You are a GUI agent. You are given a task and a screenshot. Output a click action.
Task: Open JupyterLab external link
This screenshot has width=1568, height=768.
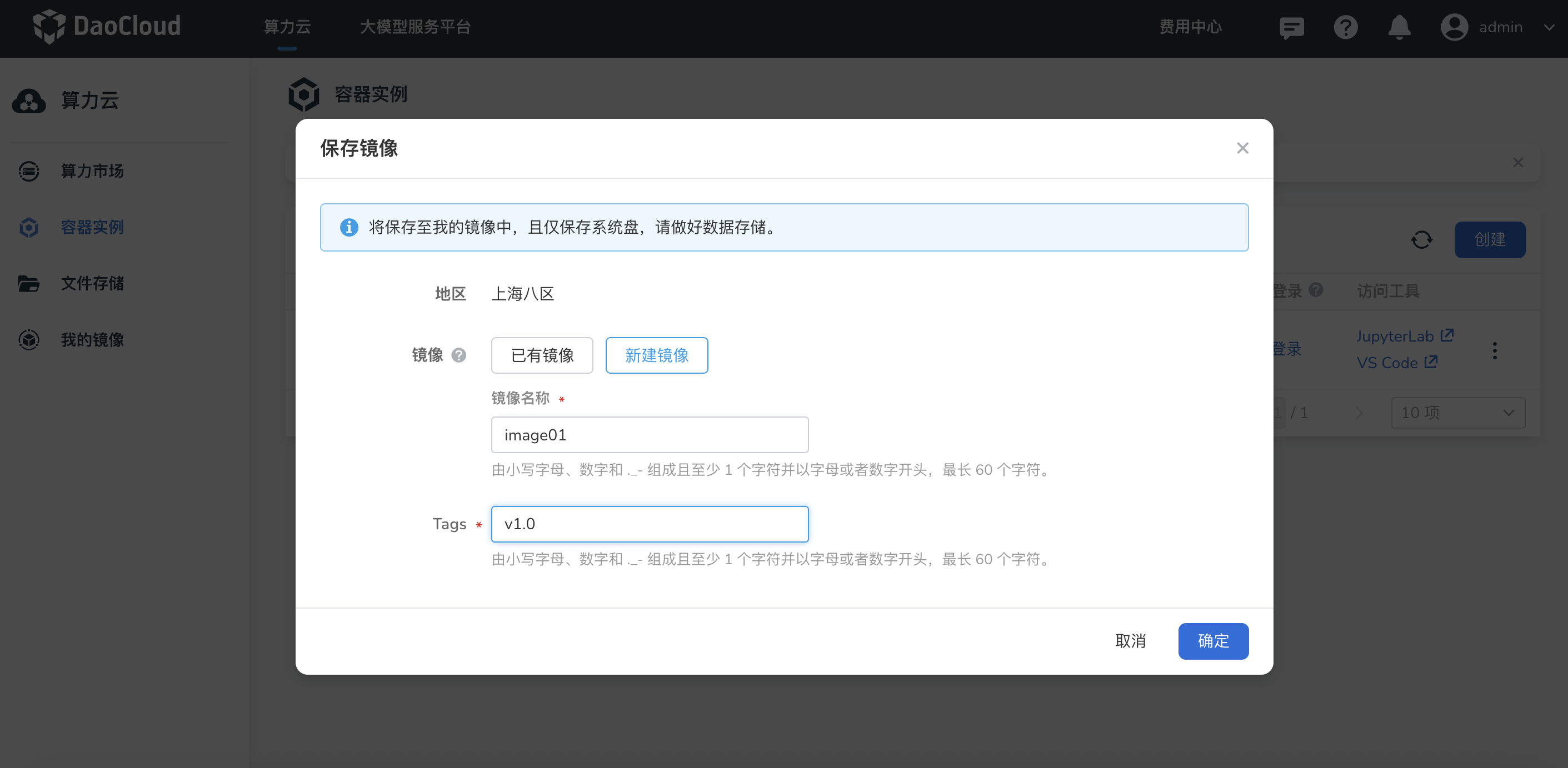coord(1405,336)
